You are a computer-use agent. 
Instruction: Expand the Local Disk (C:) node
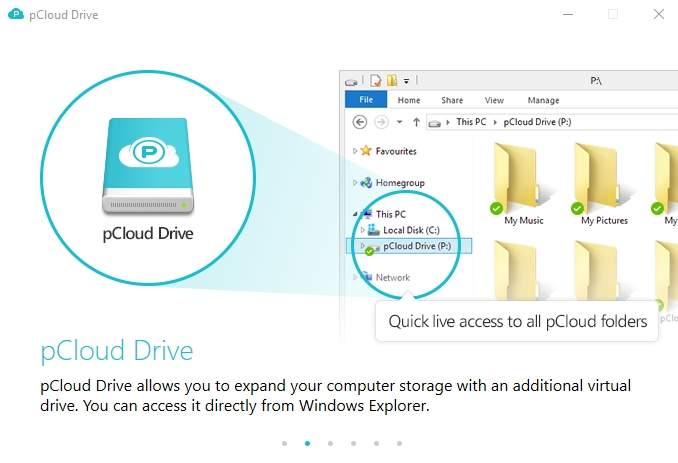[x=362, y=230]
